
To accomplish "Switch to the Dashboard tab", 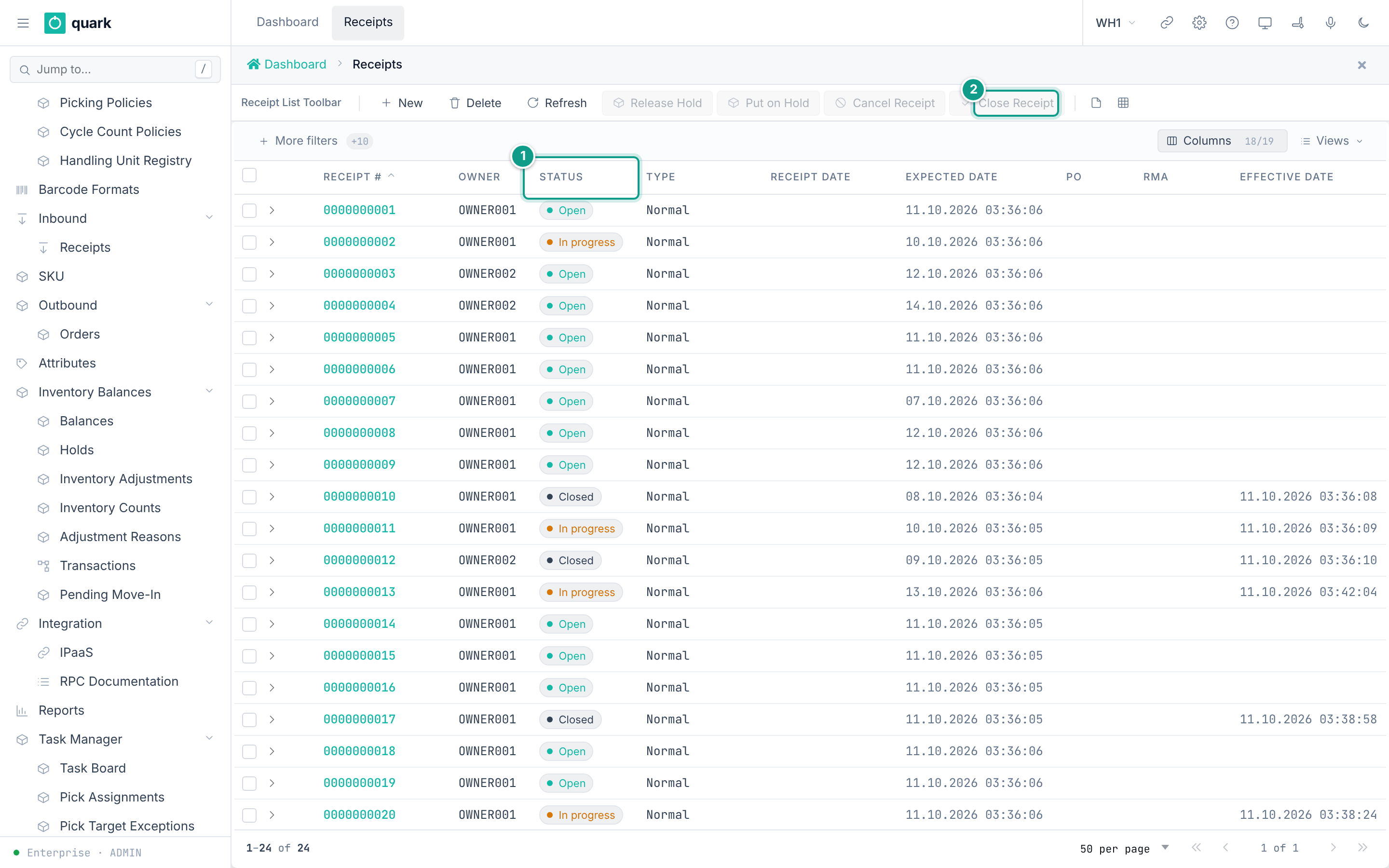I will coord(287,22).
